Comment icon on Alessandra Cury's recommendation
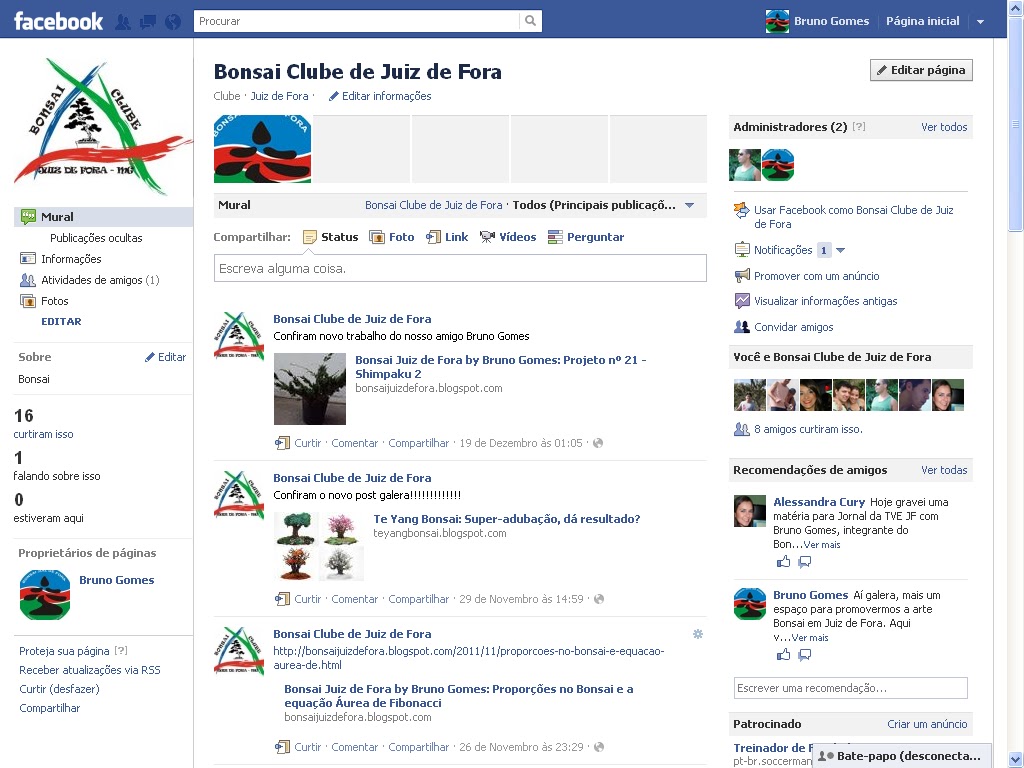 pyautogui.click(x=805, y=562)
